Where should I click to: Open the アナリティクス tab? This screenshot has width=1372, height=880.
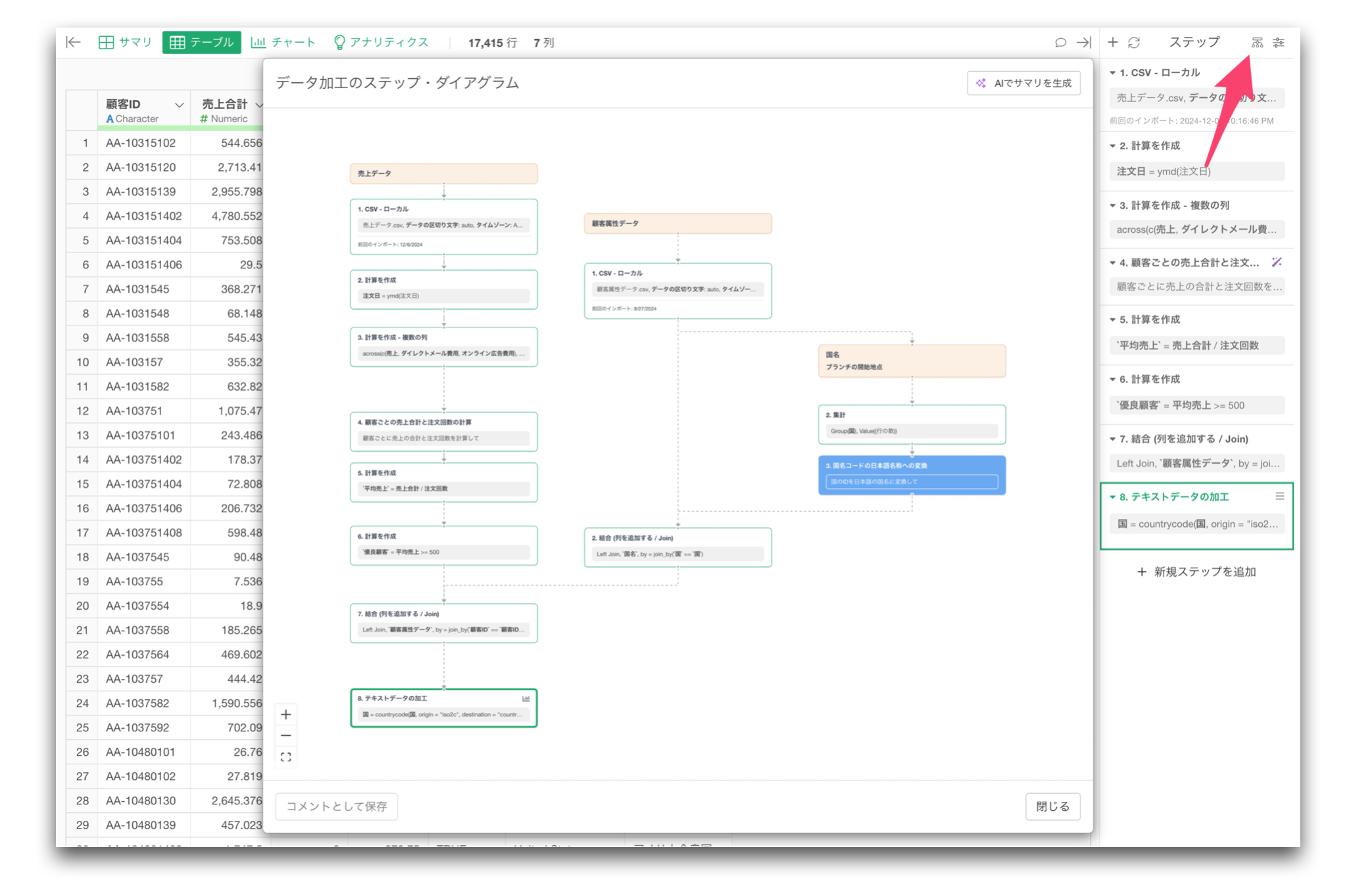(381, 42)
